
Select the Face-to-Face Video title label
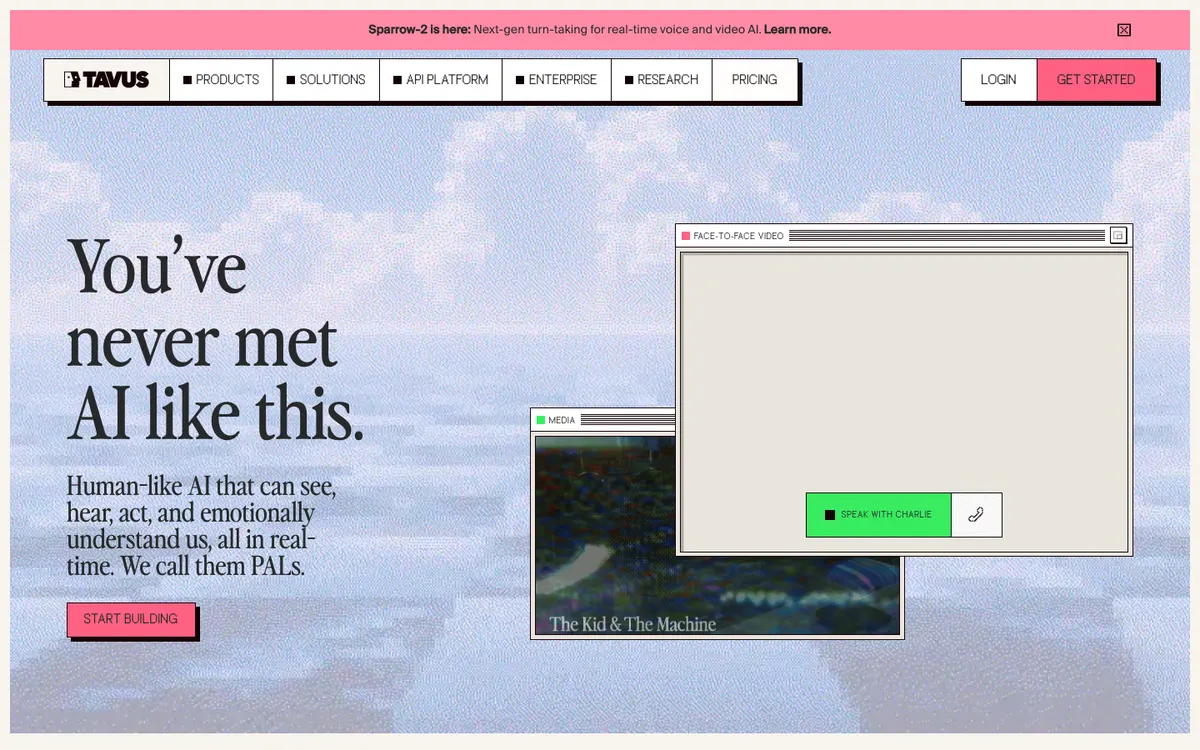click(738, 236)
